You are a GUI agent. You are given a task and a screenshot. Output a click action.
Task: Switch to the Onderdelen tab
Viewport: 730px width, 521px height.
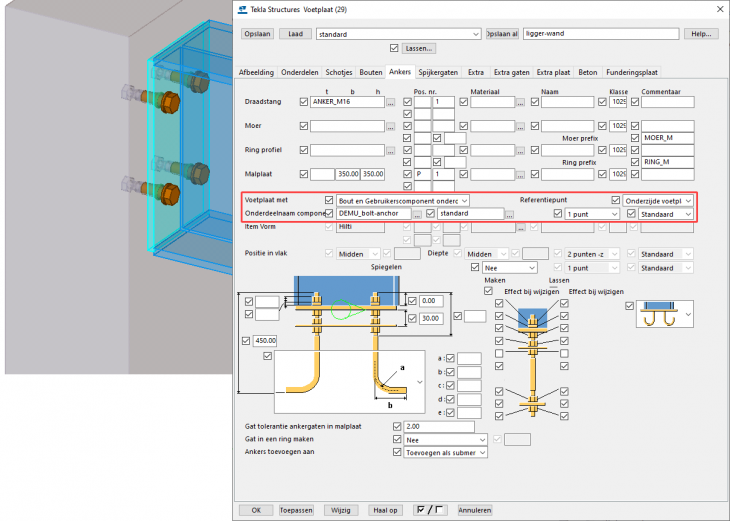tap(299, 72)
